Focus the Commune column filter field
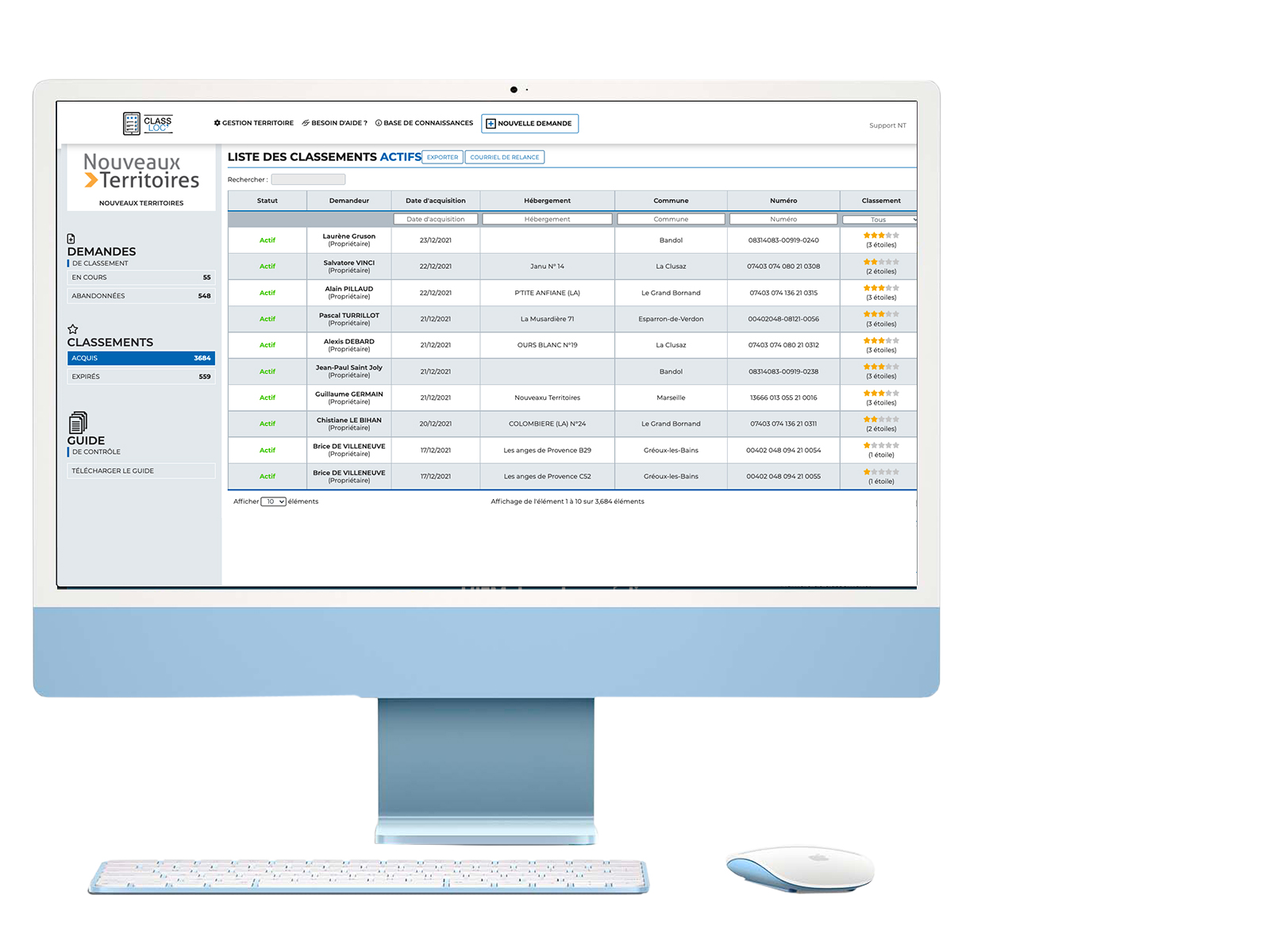 (x=671, y=219)
